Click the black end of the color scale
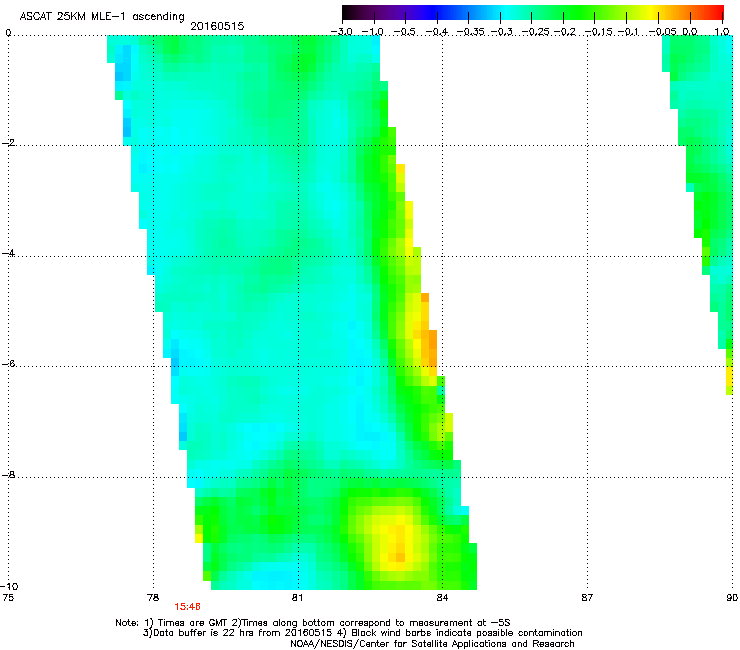Viewport: 740px width, 650px height. pyautogui.click(x=349, y=12)
